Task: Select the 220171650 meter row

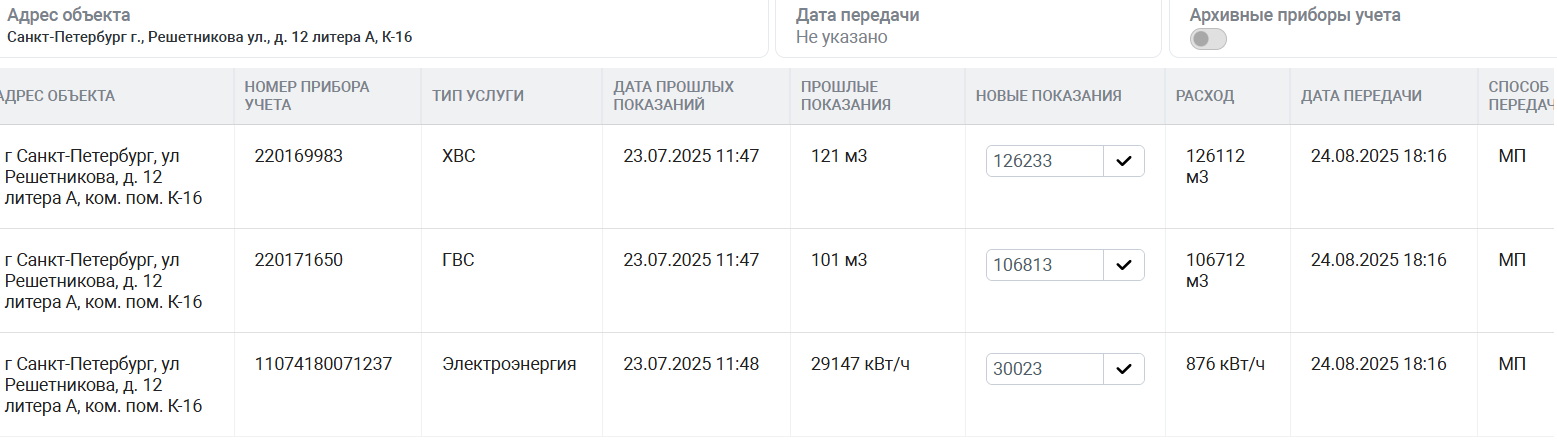Action: click(778, 281)
